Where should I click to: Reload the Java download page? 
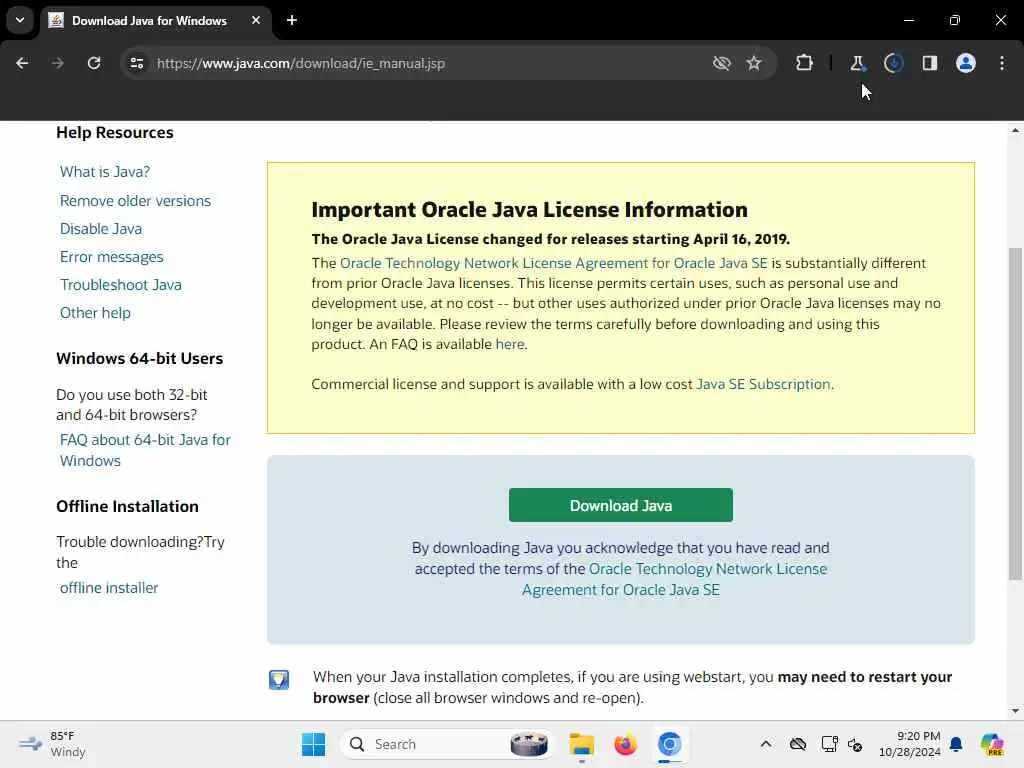(x=94, y=63)
